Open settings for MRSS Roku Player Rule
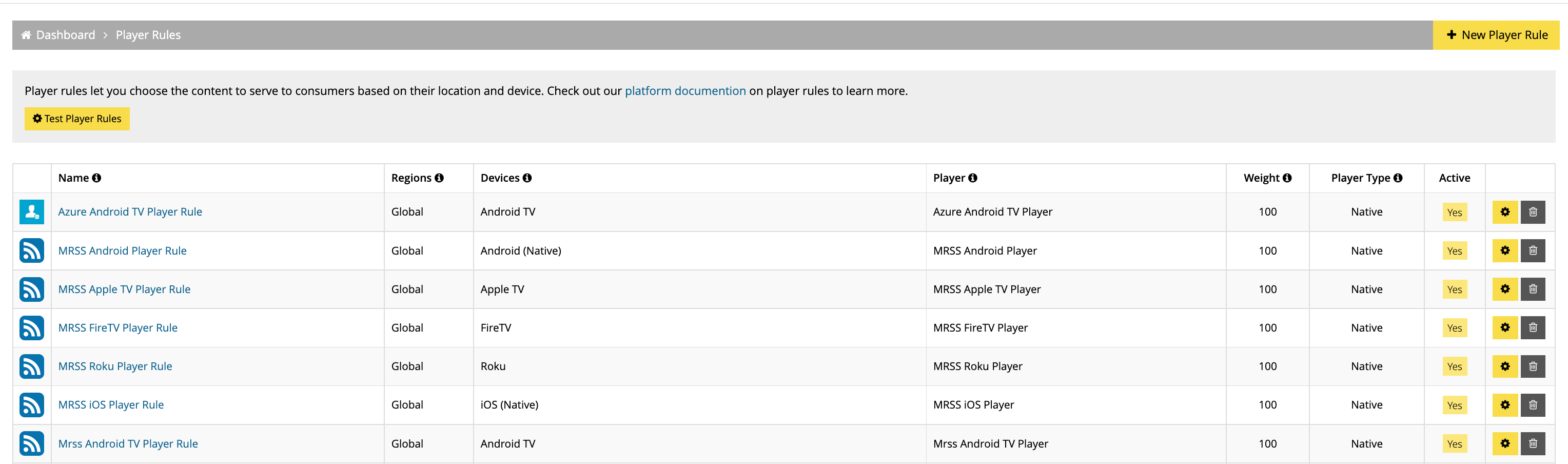Image resolution: width=1568 pixels, height=464 pixels. 1505,366
